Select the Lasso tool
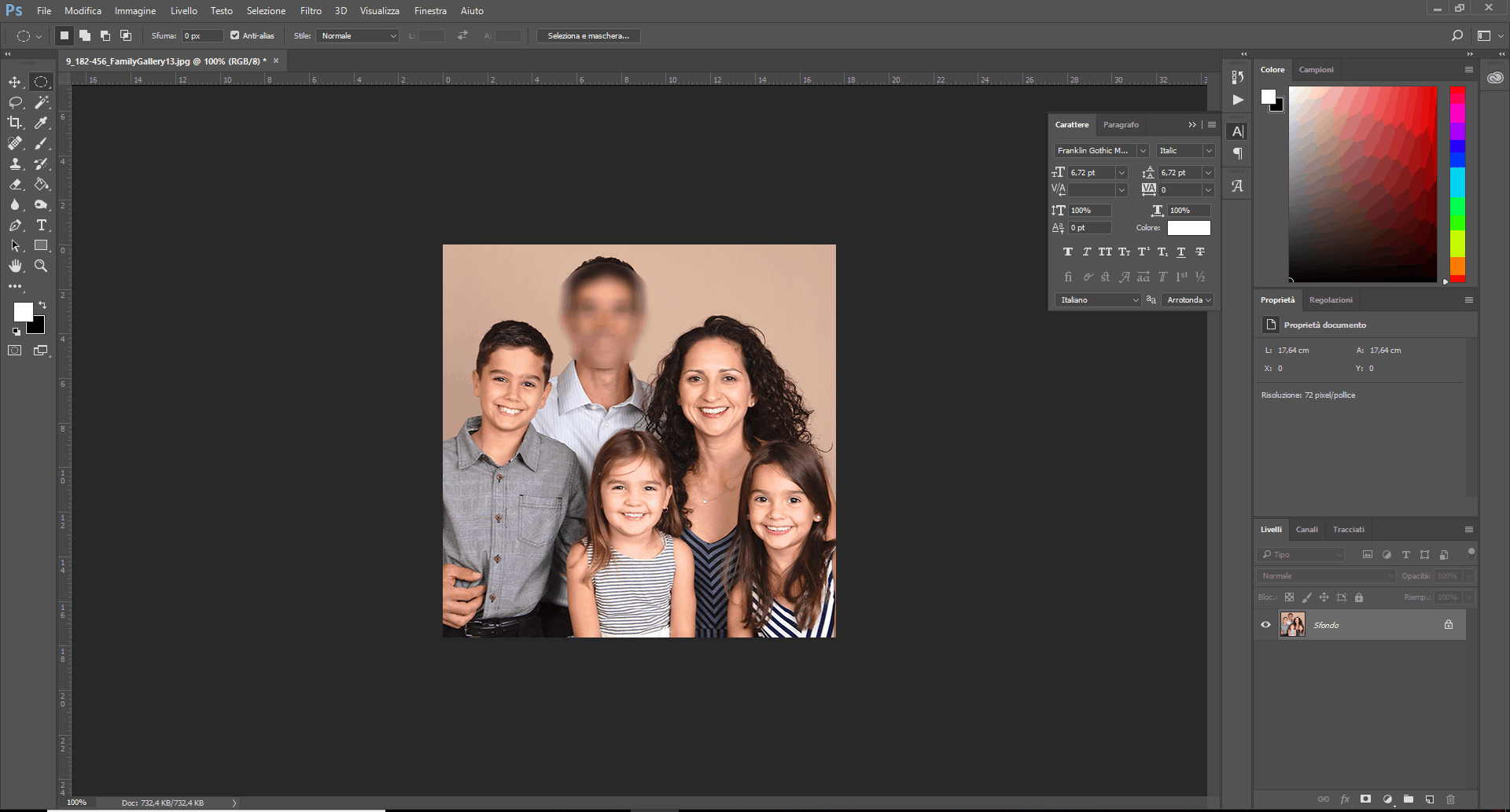The height and width of the screenshot is (812, 1510). click(x=15, y=102)
